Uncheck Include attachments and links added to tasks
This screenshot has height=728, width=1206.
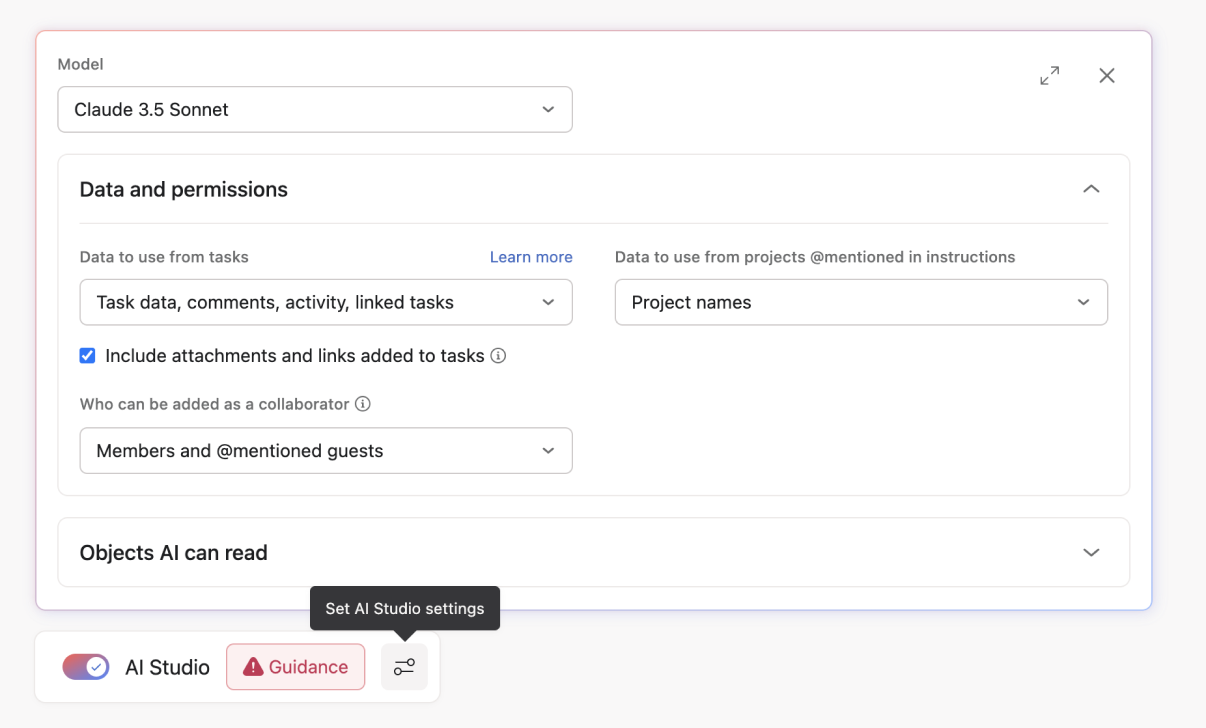tap(87, 355)
